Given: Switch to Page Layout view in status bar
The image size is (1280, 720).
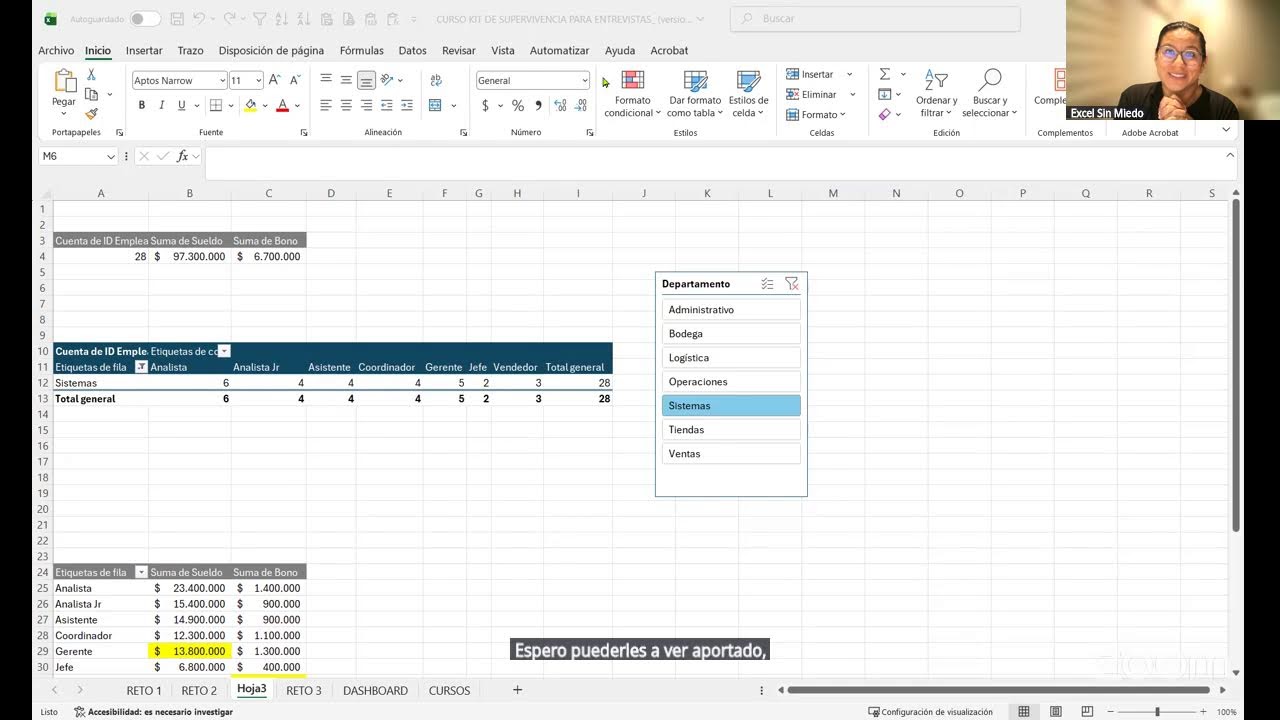Looking at the screenshot, I should click(1055, 712).
